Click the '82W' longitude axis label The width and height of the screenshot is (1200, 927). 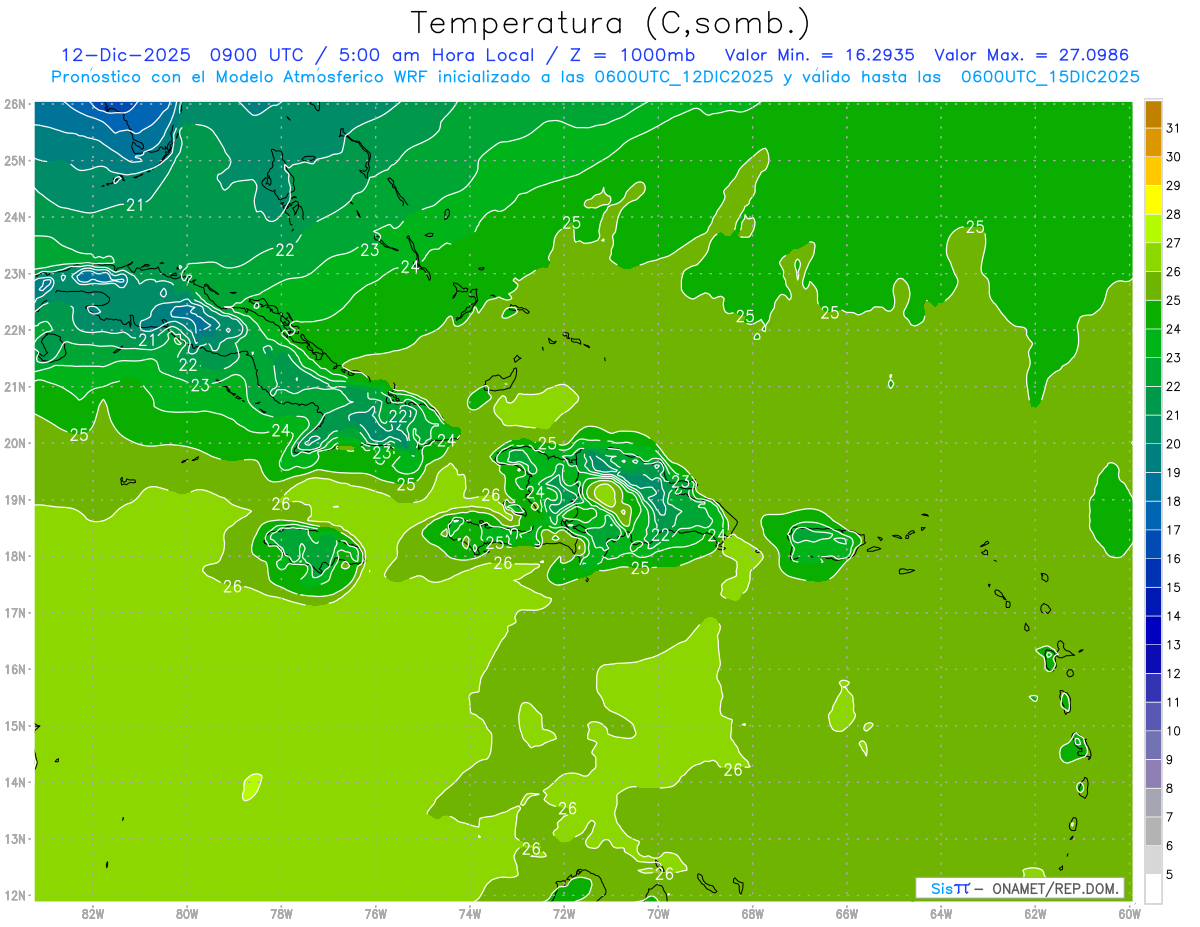click(92, 913)
